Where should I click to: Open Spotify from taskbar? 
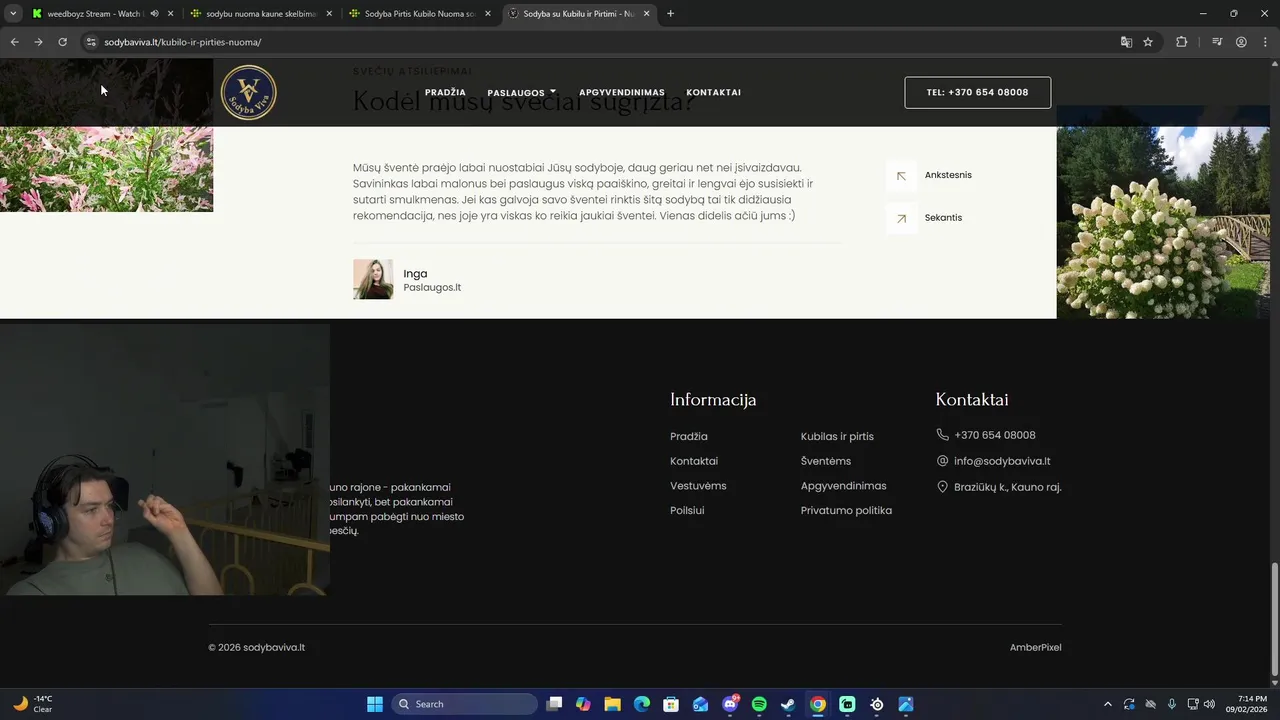[x=759, y=704]
